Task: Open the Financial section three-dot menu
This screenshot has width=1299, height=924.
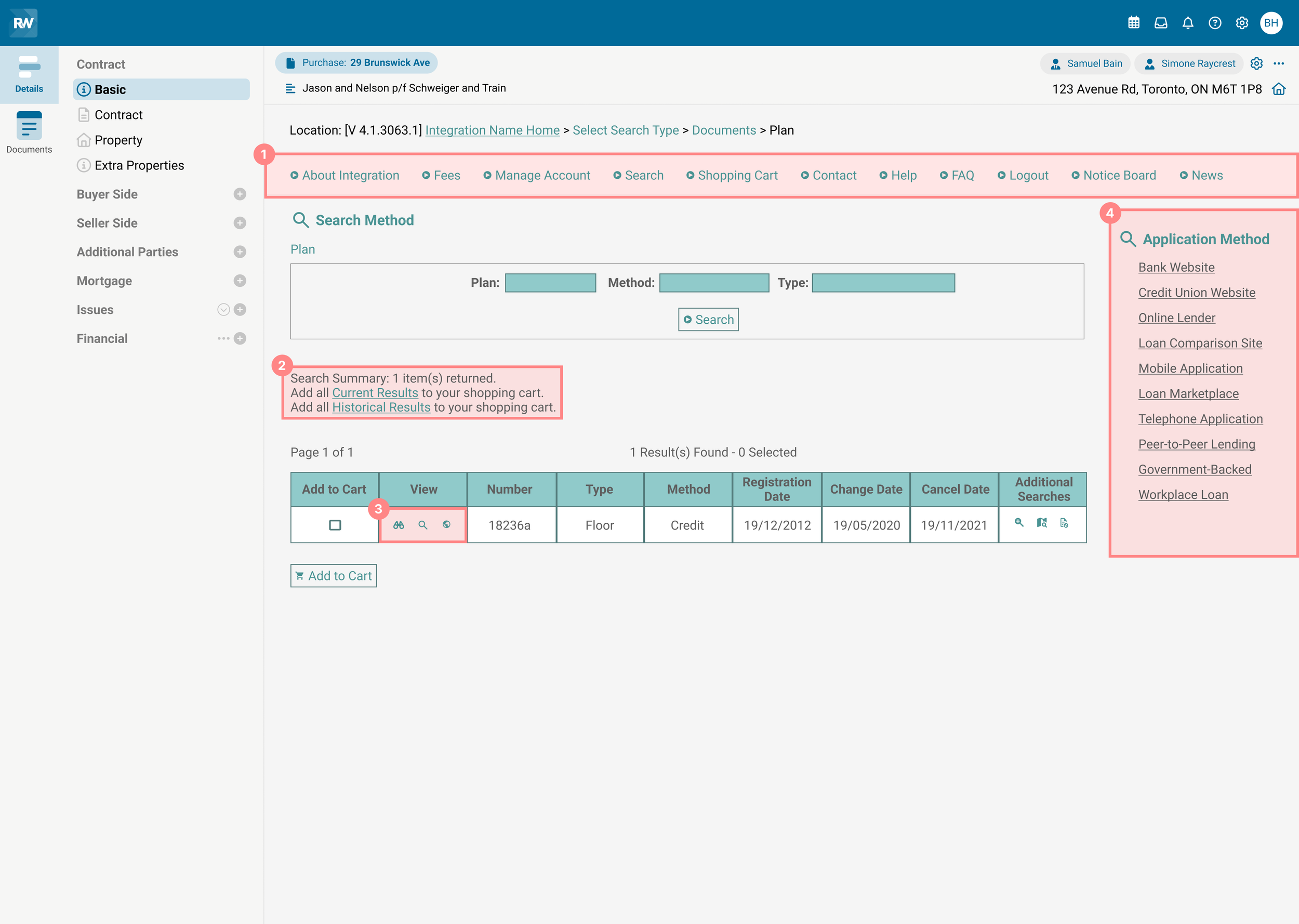Action: 223,338
